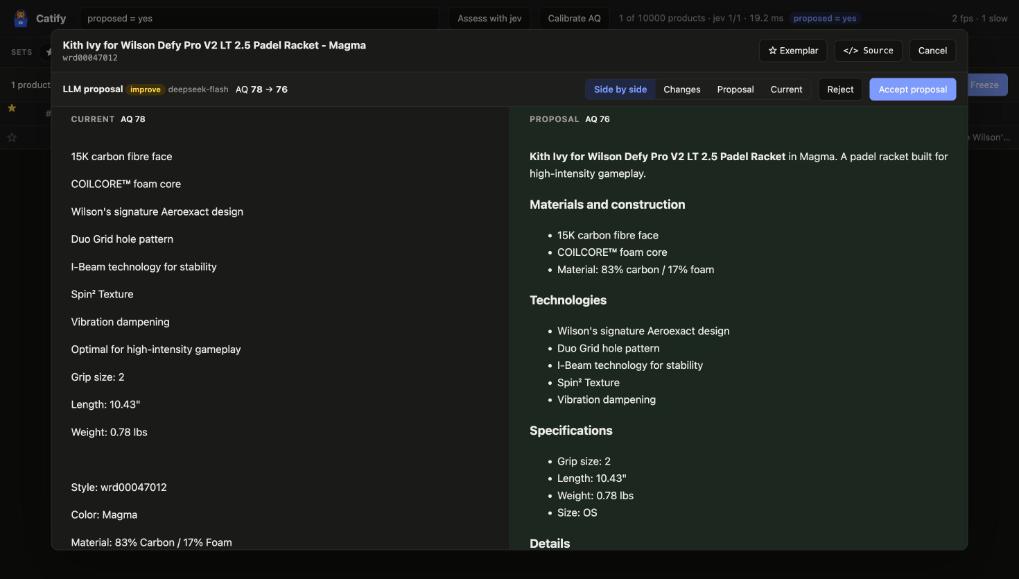This screenshot has height=579, width=1019.
Task: Click 'Optimal for high-intensity gameplay' line
Action: click(x=155, y=350)
